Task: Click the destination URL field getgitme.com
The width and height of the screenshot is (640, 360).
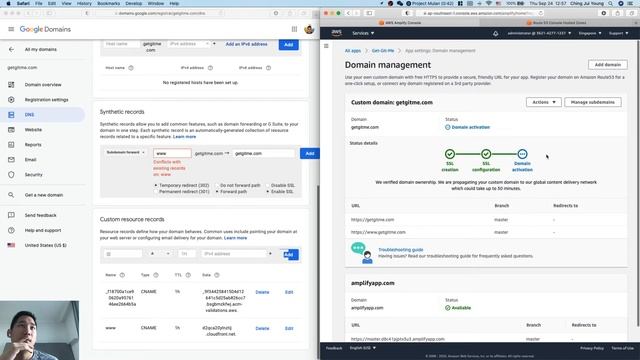Action: point(264,153)
